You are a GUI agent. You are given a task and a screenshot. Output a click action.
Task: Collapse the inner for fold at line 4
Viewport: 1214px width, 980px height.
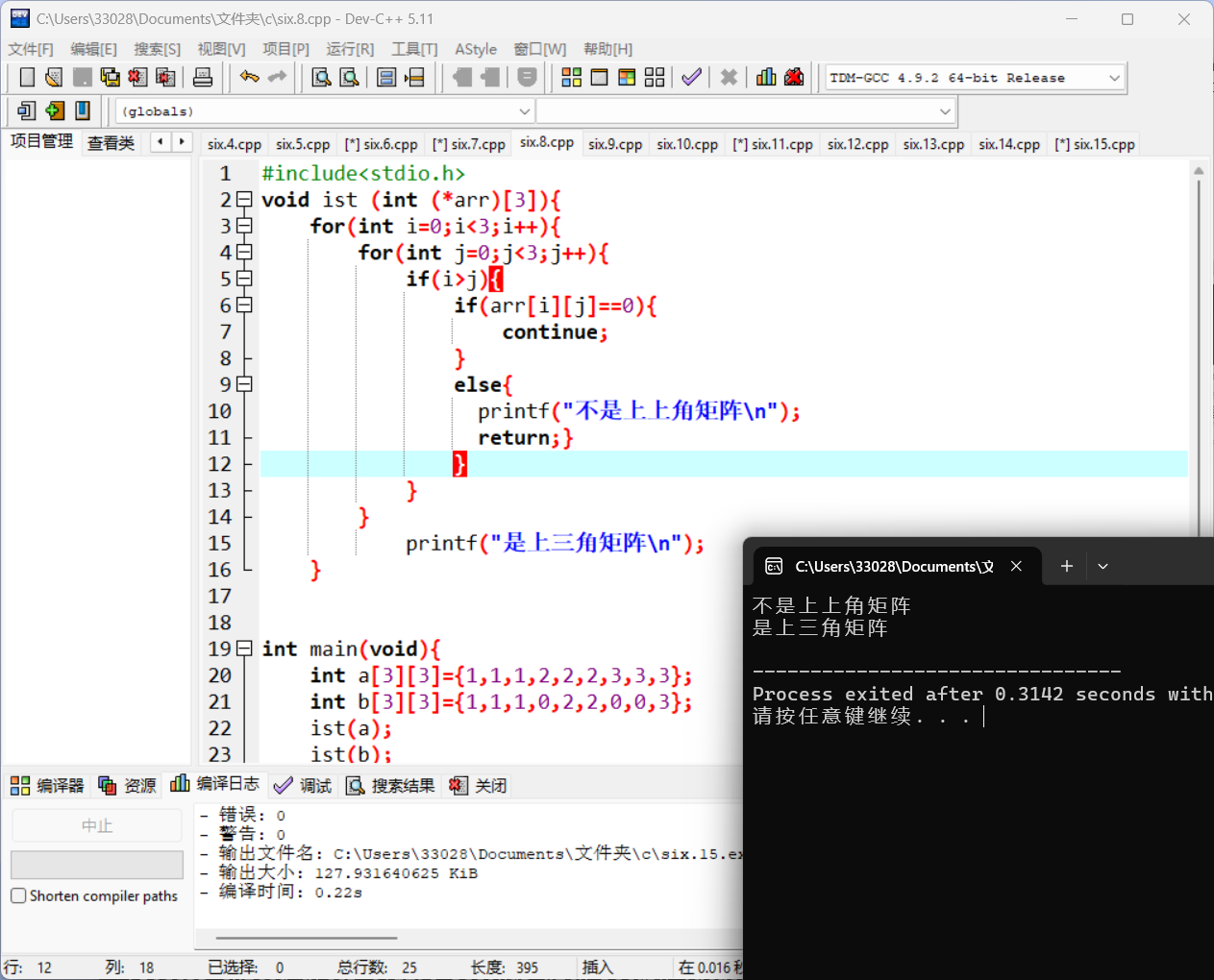[244, 253]
